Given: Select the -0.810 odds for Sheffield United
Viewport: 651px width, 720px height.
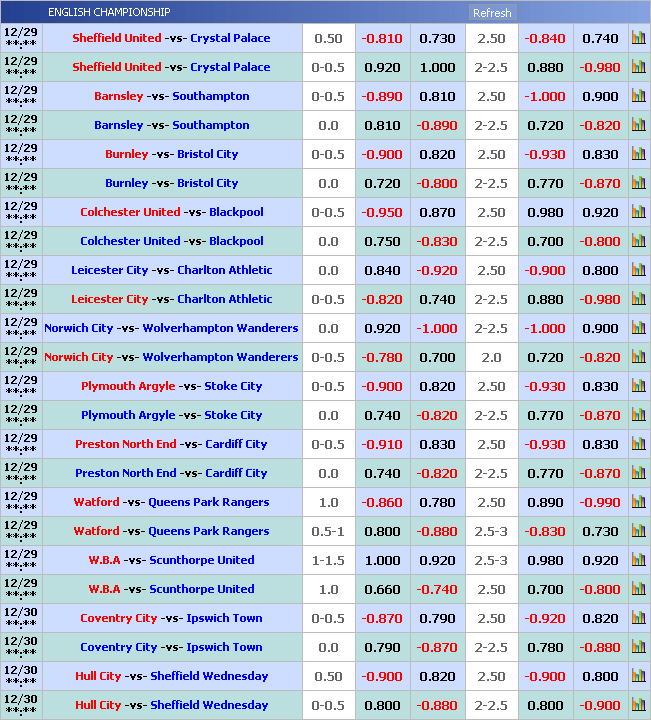Looking at the screenshot, I should pyautogui.click(x=381, y=38).
